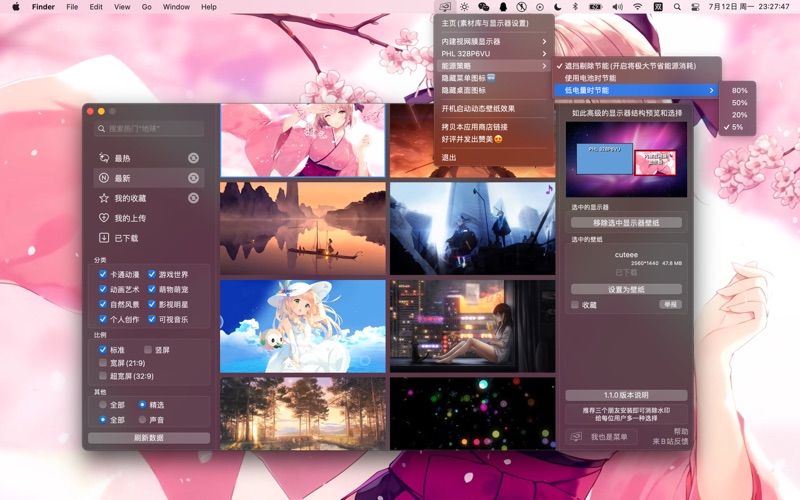The width and height of the screenshot is (800, 500).
Task: Enable the 宽屏 (21:9) ratio checkbox
Action: (103, 363)
